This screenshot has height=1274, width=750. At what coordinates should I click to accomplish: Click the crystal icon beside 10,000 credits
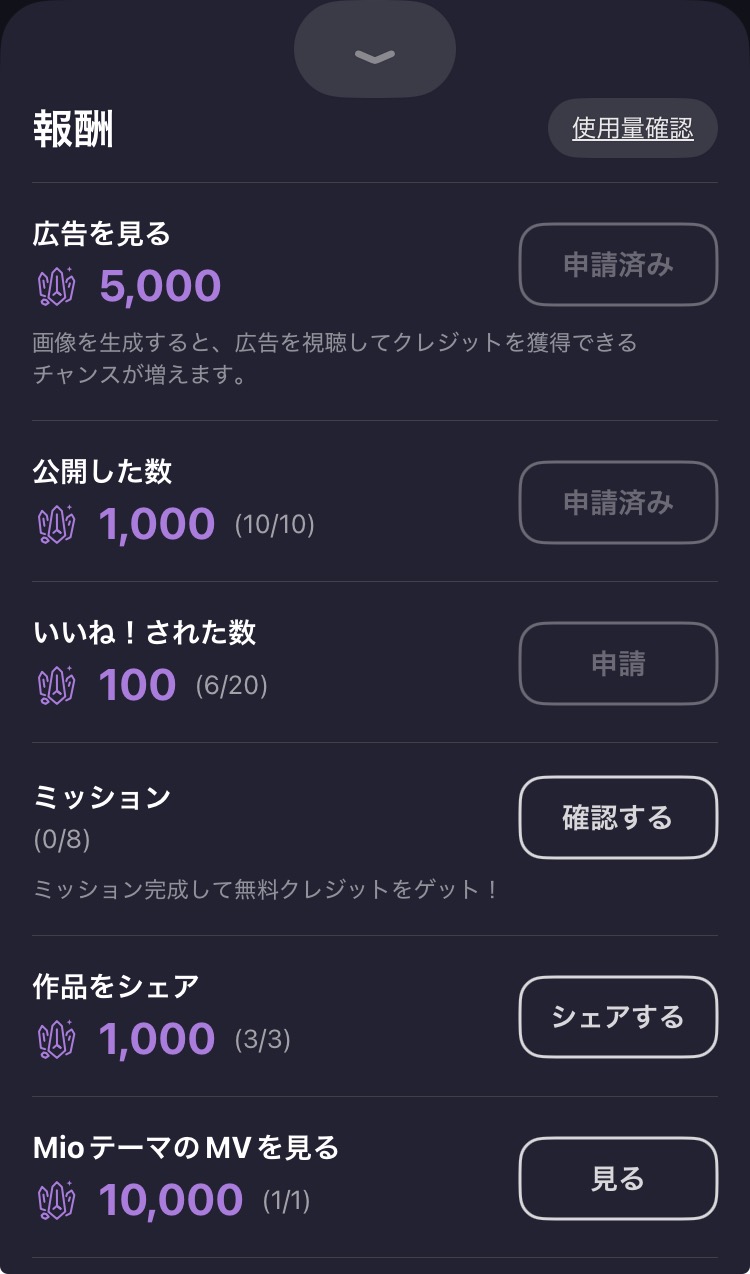click(x=57, y=1201)
